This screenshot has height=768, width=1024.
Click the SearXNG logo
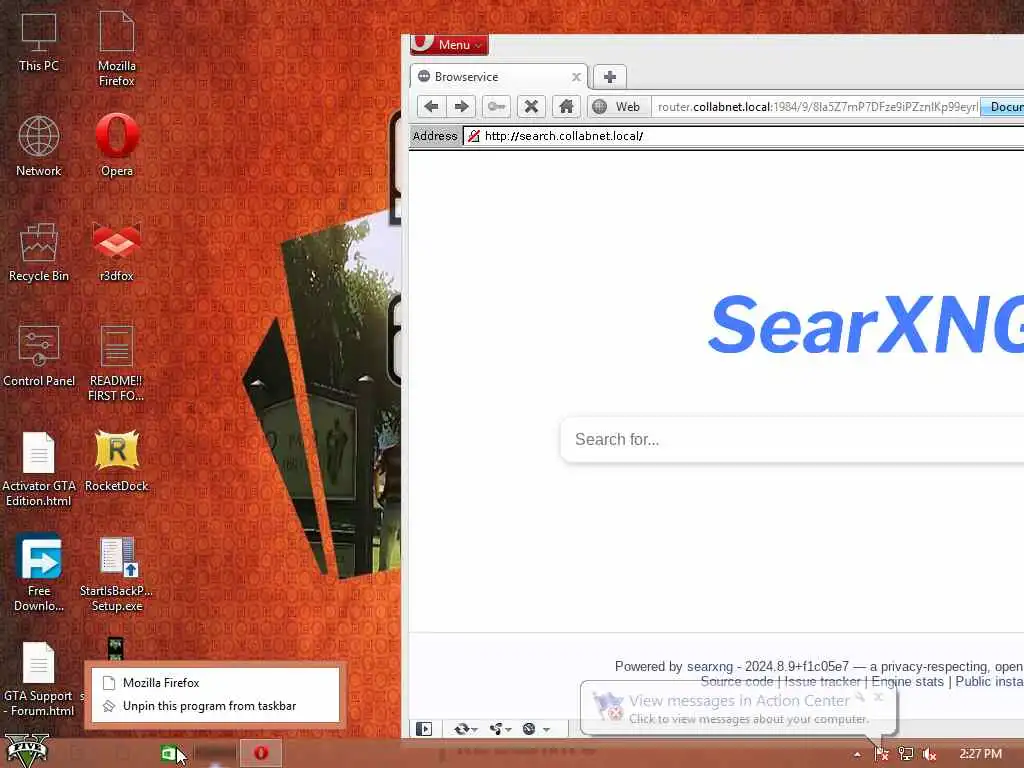(866, 324)
